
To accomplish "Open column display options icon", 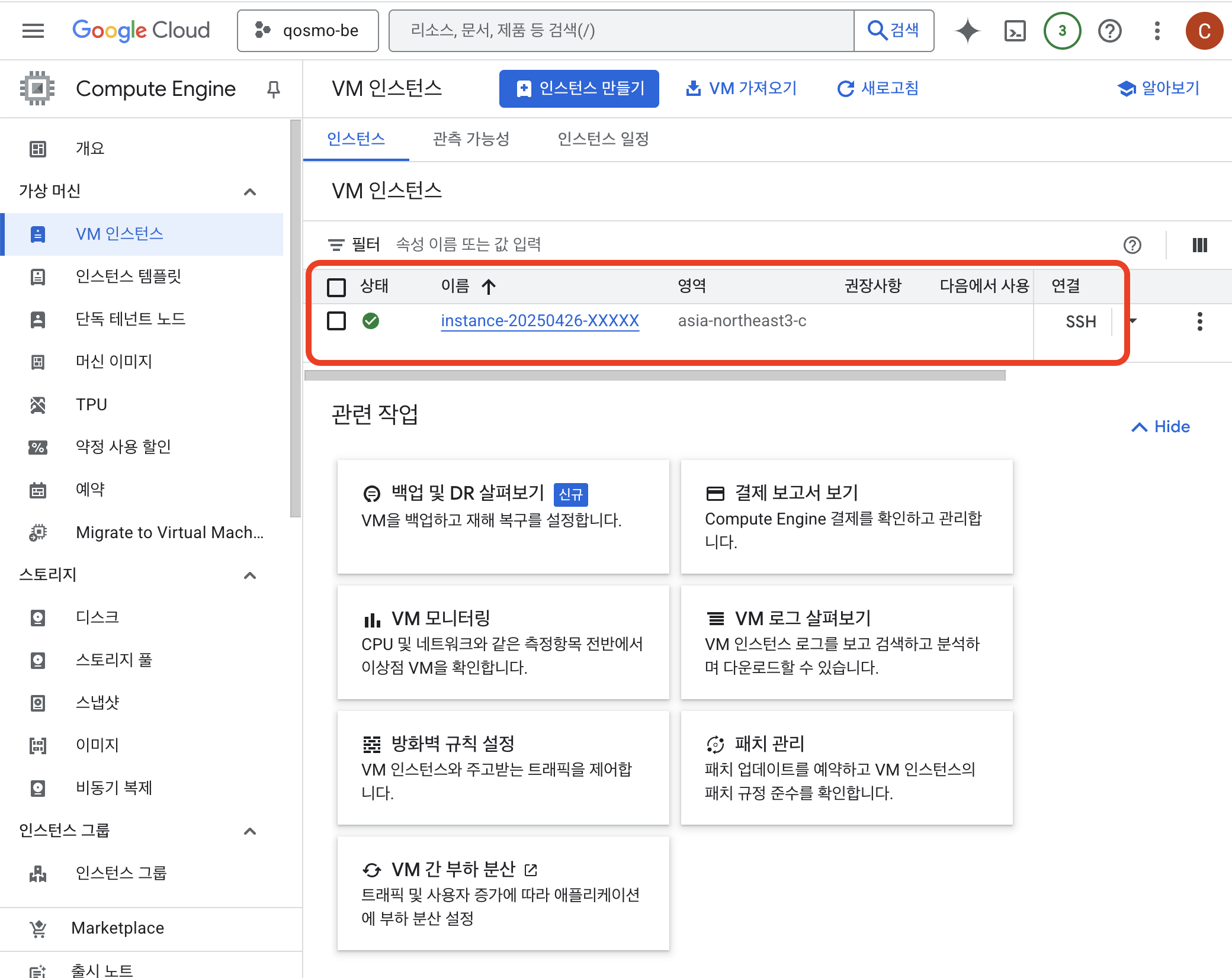I will click(x=1199, y=244).
